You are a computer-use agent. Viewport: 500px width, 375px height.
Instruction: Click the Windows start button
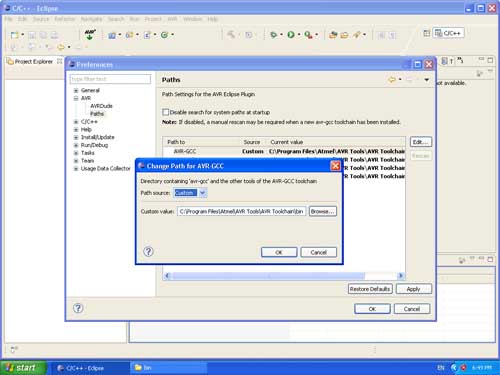click(x=23, y=368)
